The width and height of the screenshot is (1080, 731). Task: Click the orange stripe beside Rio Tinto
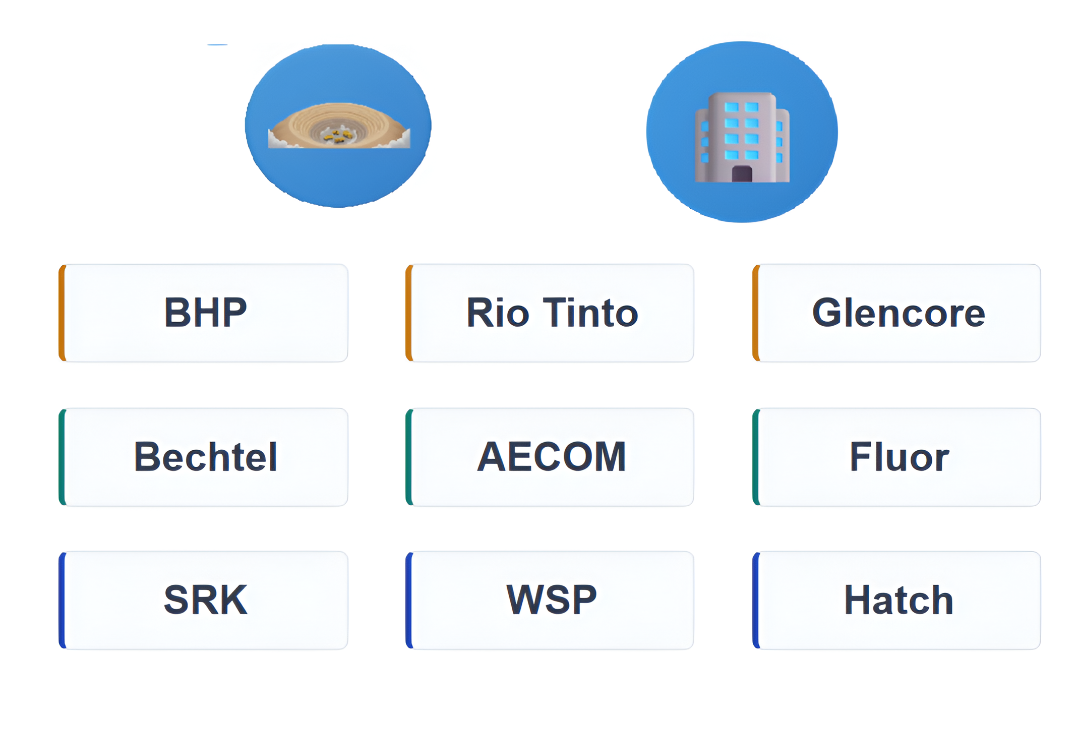[x=409, y=313]
